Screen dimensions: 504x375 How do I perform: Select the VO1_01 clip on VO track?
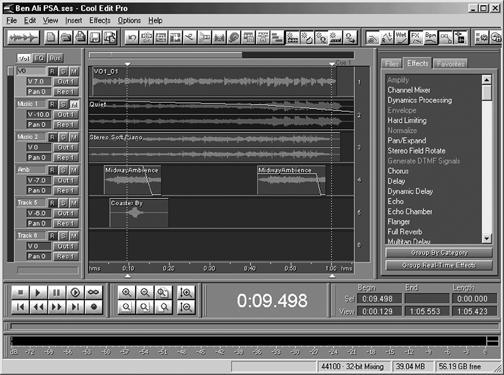tap(214, 81)
